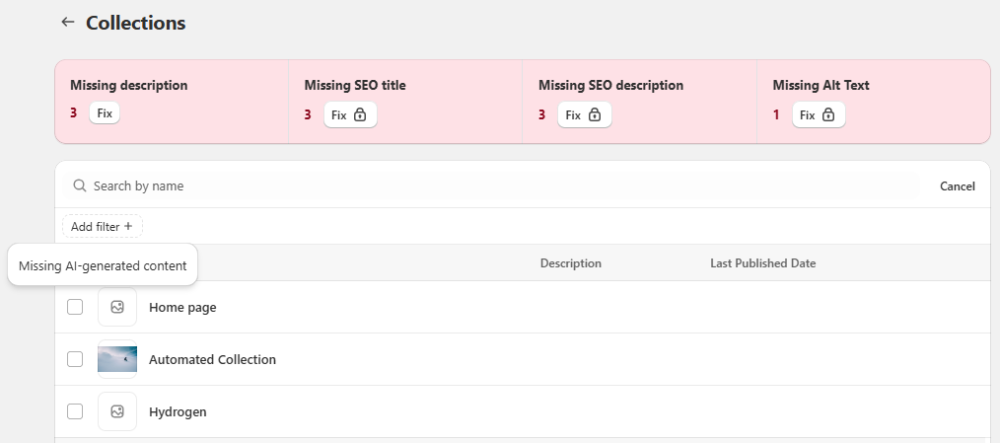This screenshot has height=443, width=1000.
Task: Open the Automated Collection thumbnail image
Action: pos(117,359)
